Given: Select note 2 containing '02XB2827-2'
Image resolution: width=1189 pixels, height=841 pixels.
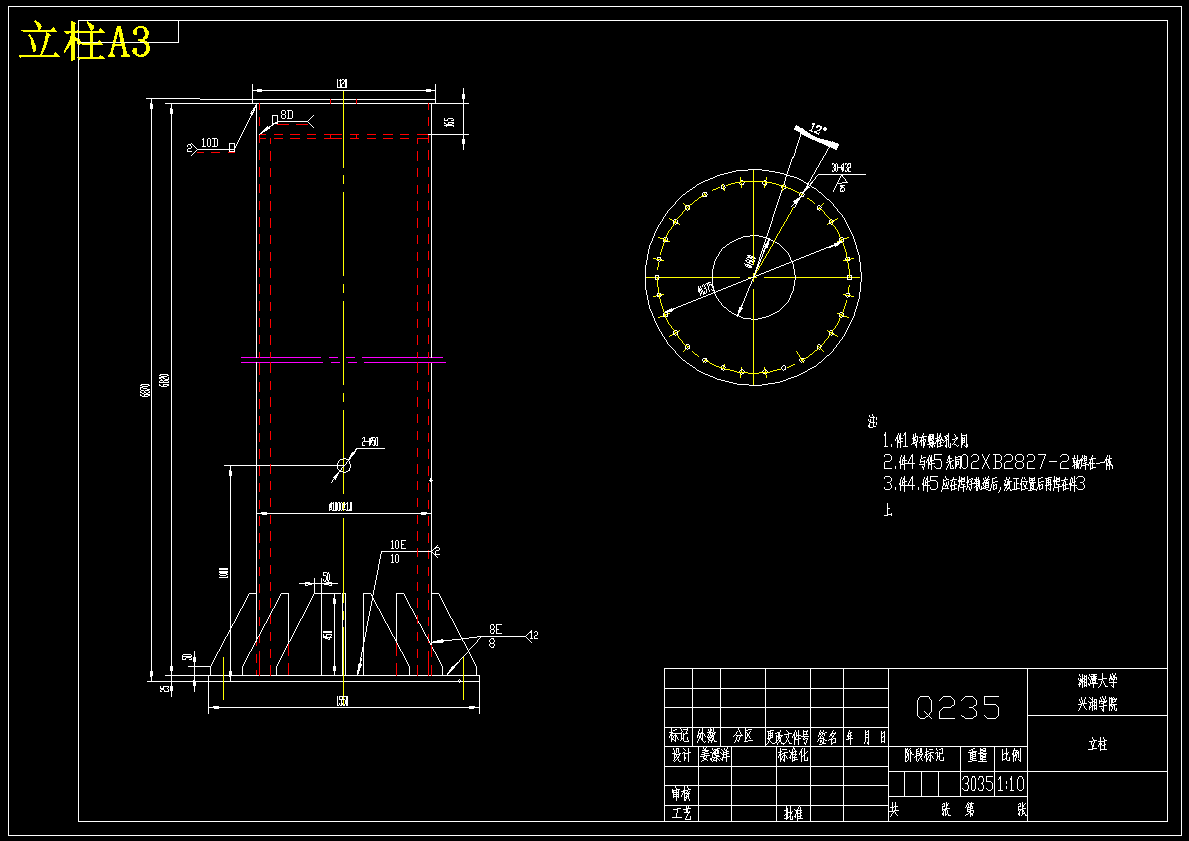Looking at the screenshot, I should point(998,462).
